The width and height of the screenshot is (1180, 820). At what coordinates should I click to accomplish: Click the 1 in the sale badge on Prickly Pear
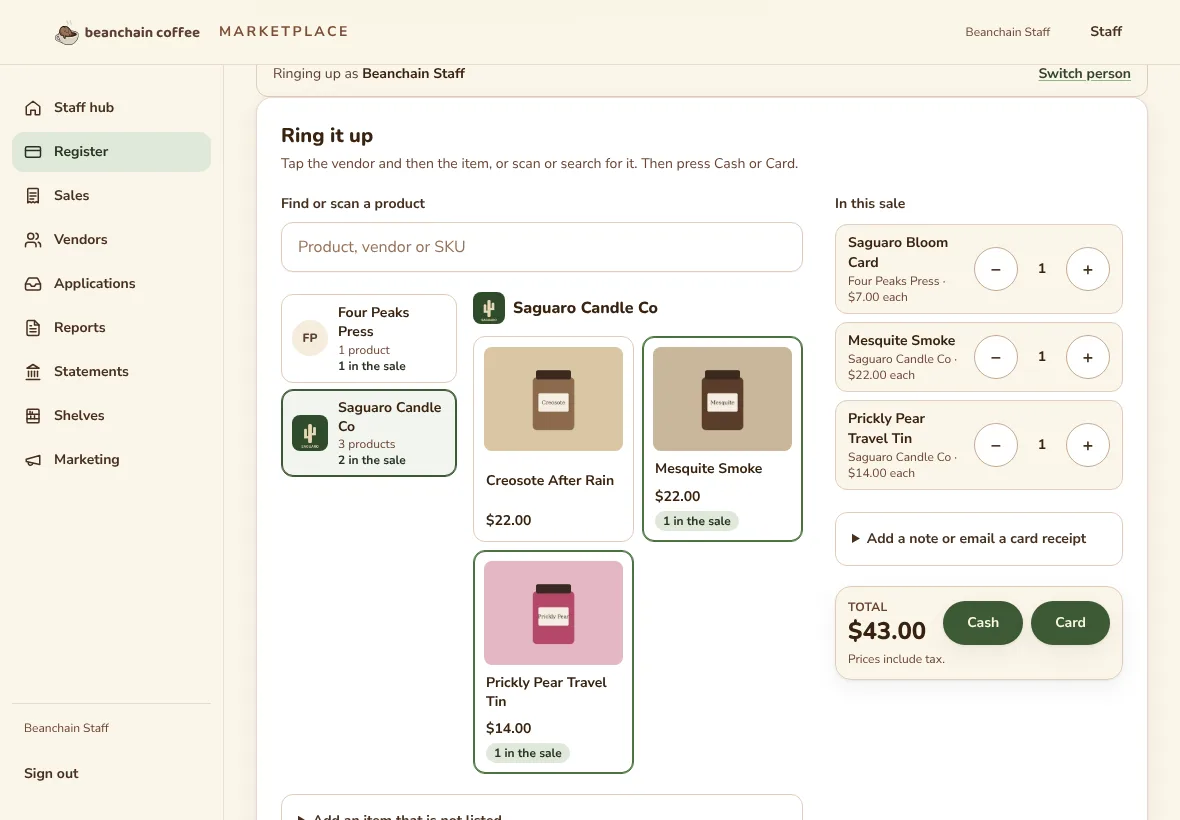[528, 753]
